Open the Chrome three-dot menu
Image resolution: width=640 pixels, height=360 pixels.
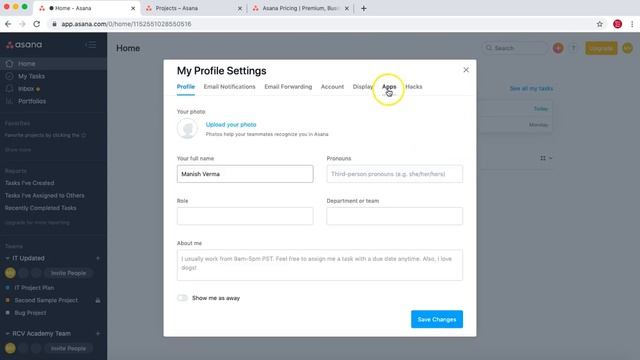pos(632,24)
